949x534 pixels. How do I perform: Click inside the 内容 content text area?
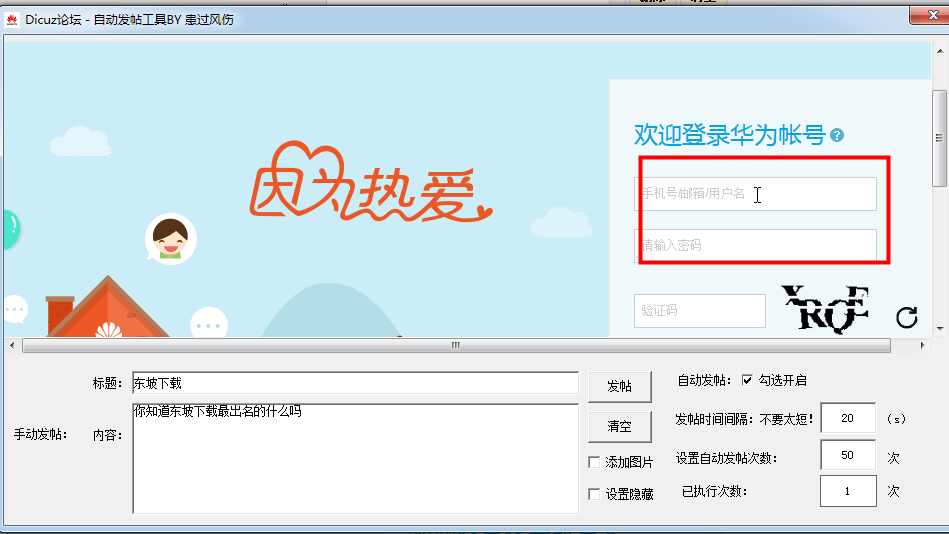click(355, 458)
